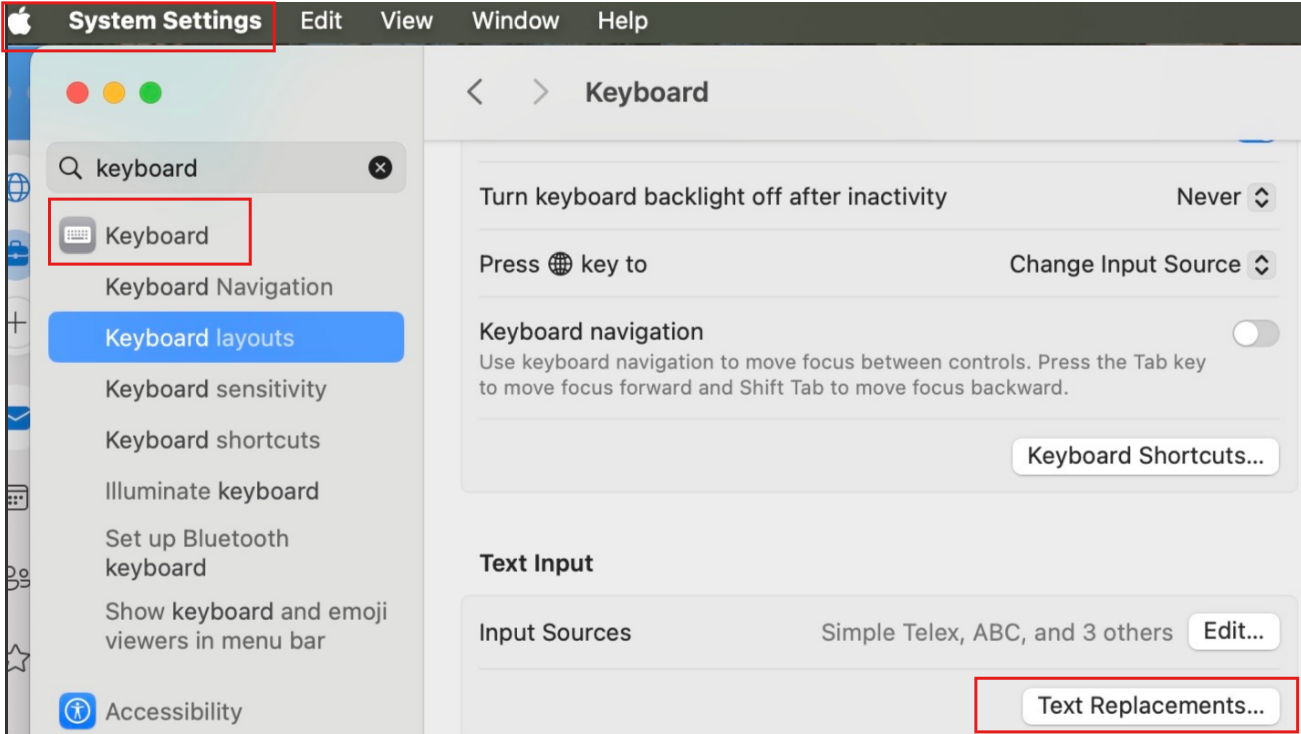Open the Change Input Source dropdown
The width and height of the screenshot is (1301, 734).
1142,265
